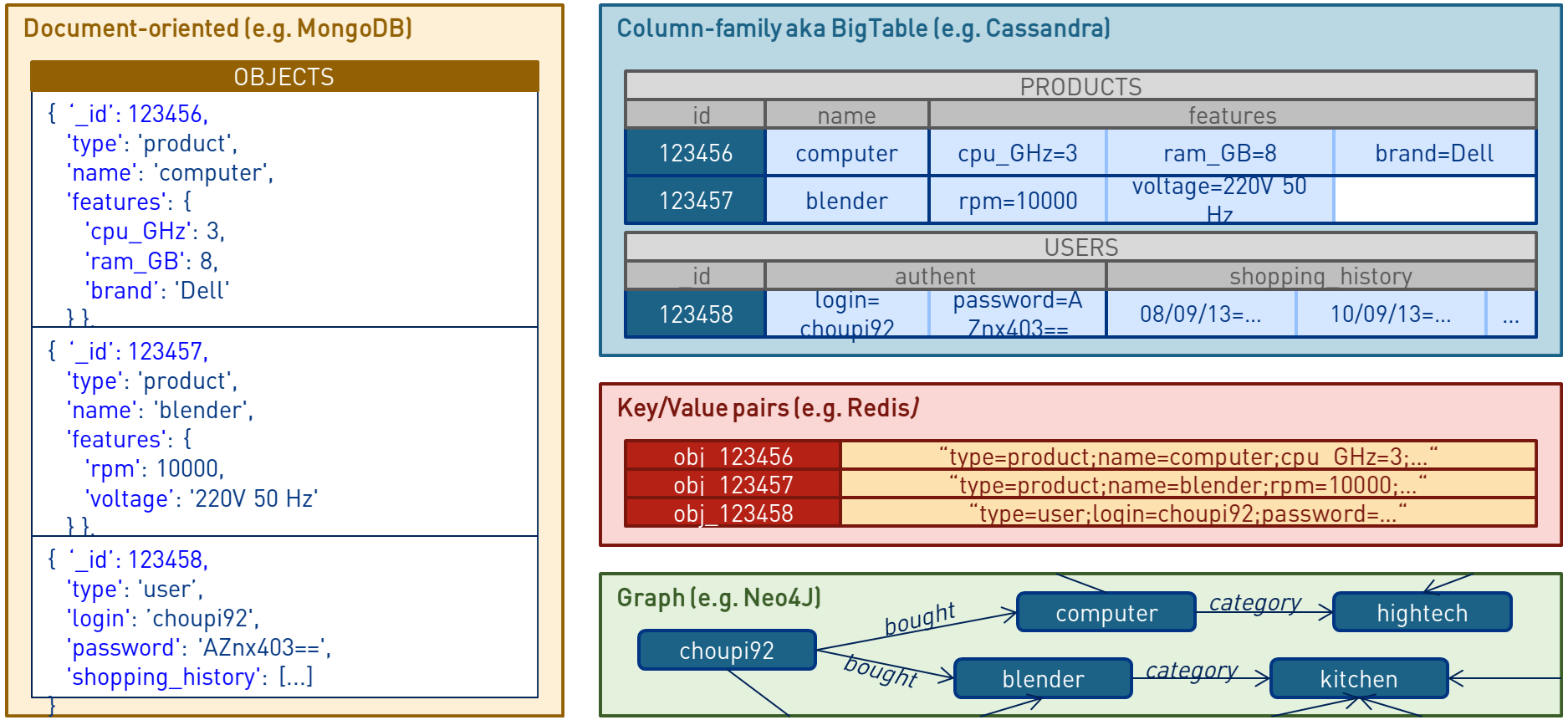Select the obj_123458 key cell
1568x720 pixels.
[x=733, y=513]
